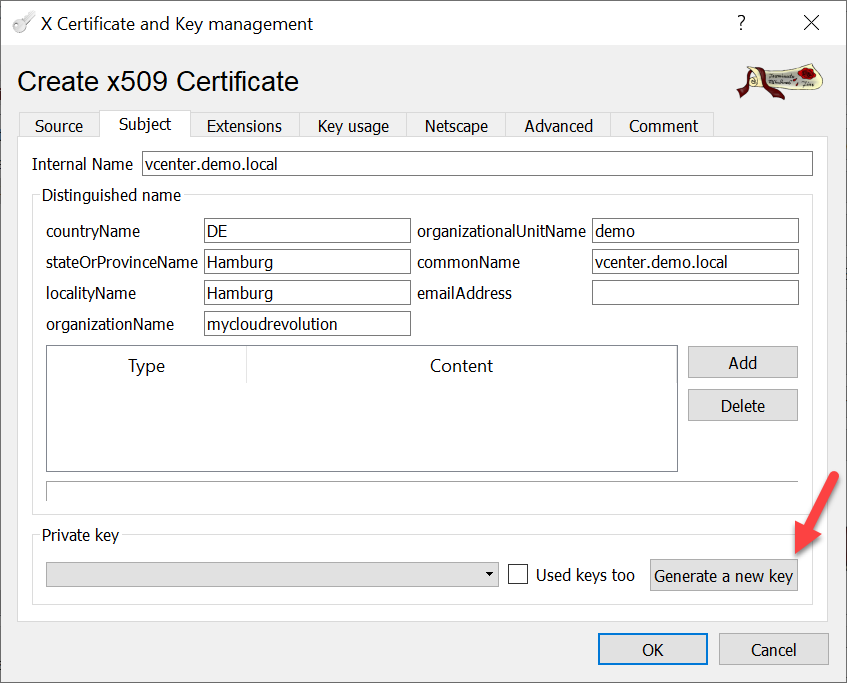Go to the Netscape tab
The image size is (847, 683).
[456, 126]
